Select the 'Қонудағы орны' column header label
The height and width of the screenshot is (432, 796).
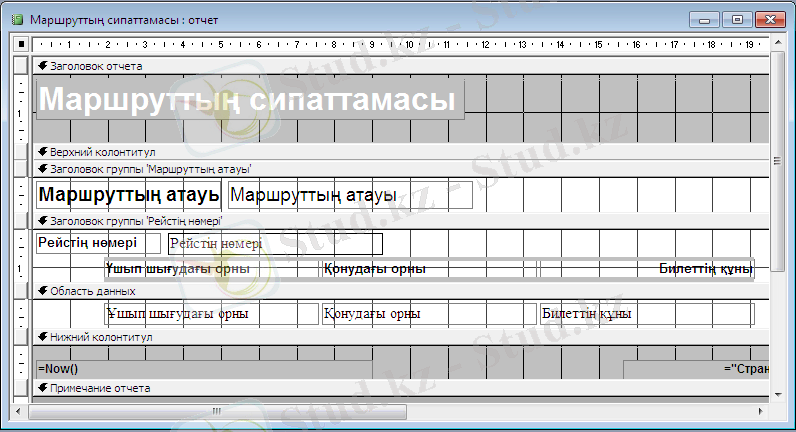(x=429, y=269)
